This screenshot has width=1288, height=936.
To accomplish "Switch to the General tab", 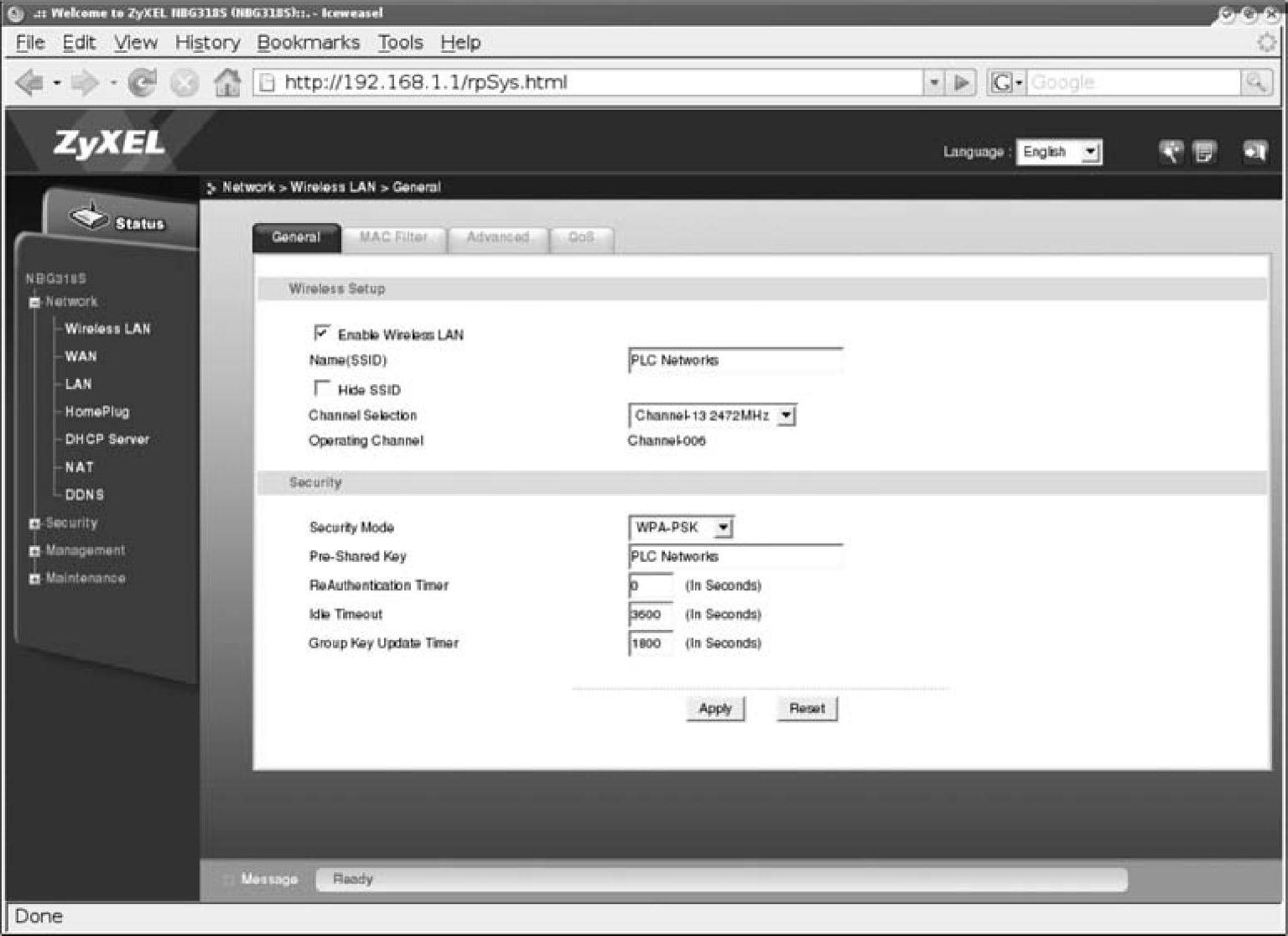I will pos(296,237).
